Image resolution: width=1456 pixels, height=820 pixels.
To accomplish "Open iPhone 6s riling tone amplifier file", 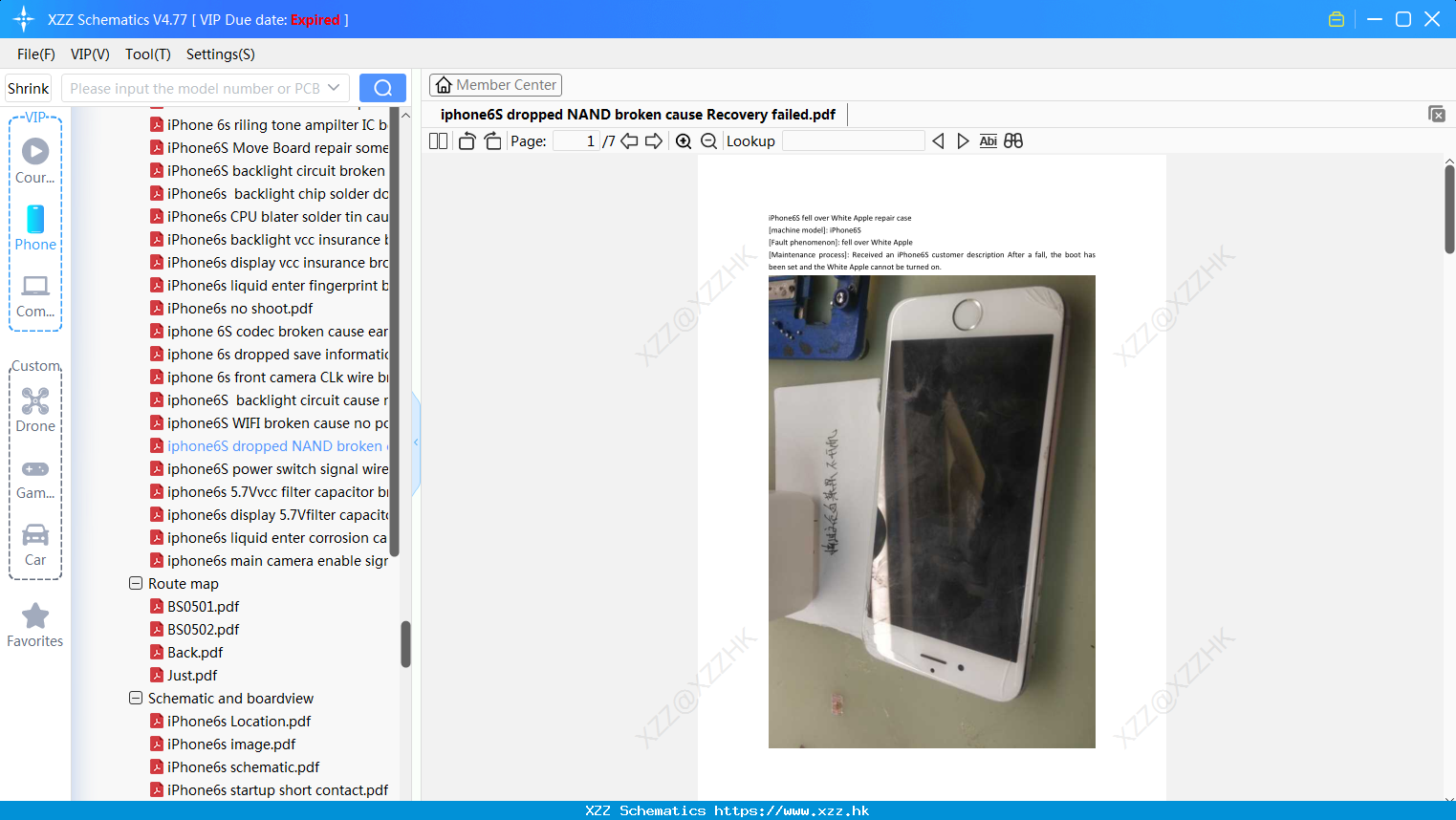I will tap(277, 125).
